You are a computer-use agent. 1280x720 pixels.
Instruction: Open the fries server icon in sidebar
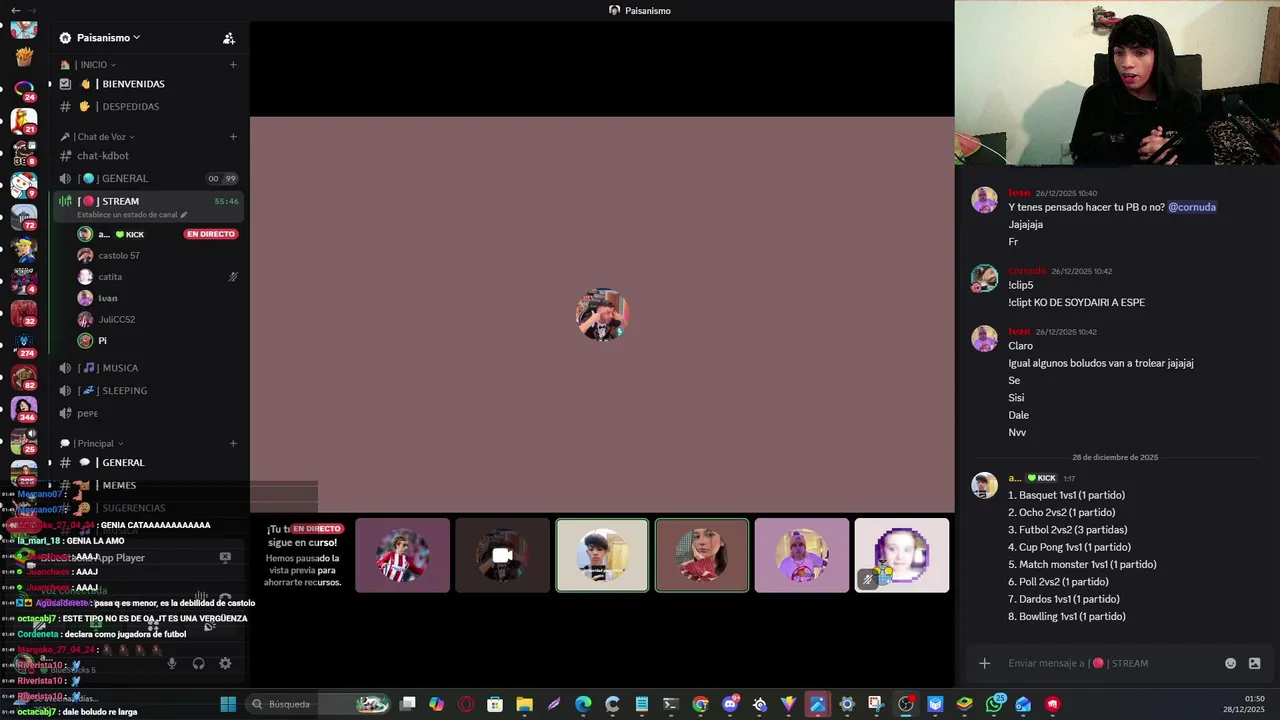click(x=24, y=56)
